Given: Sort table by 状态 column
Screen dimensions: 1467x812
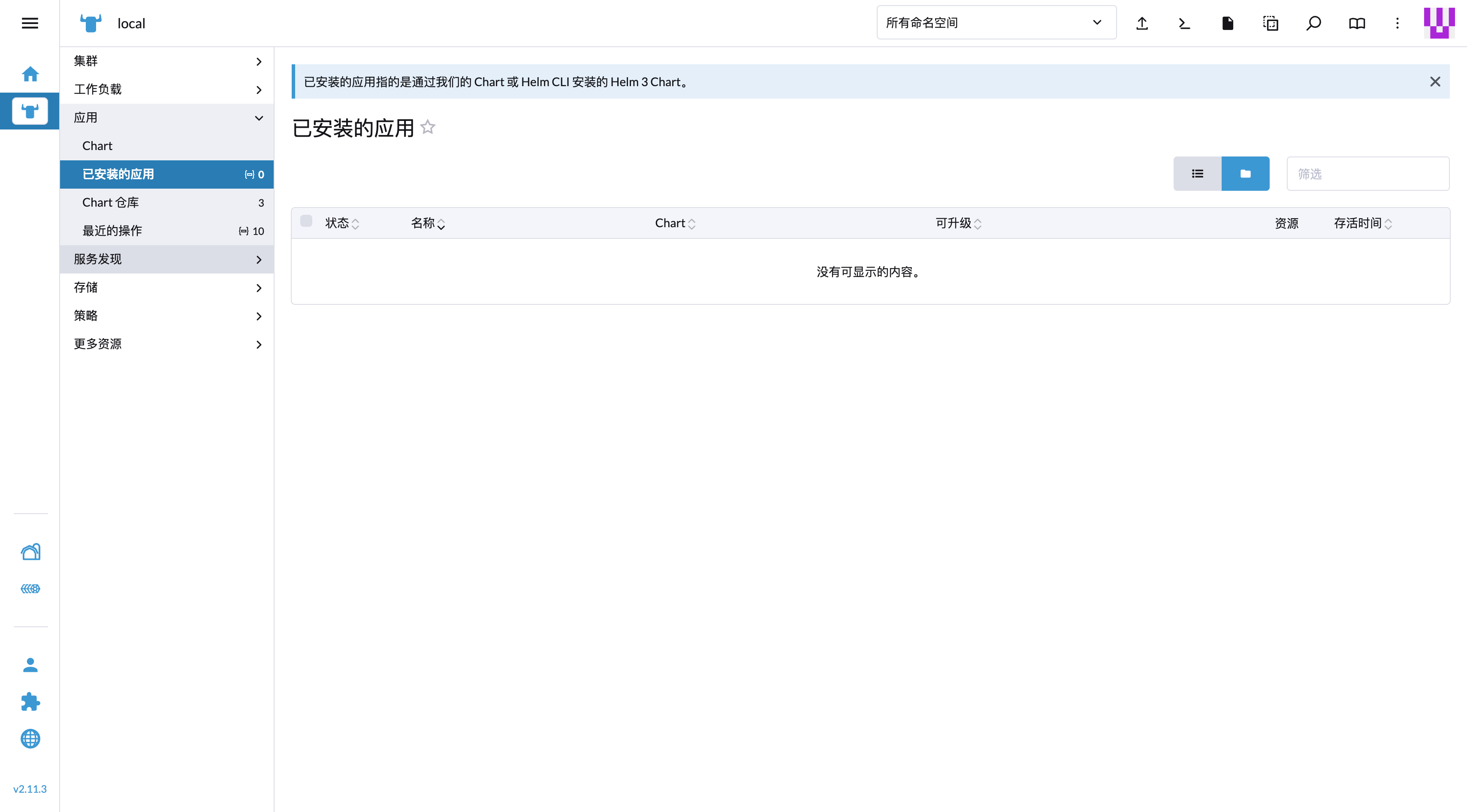Looking at the screenshot, I should point(342,223).
